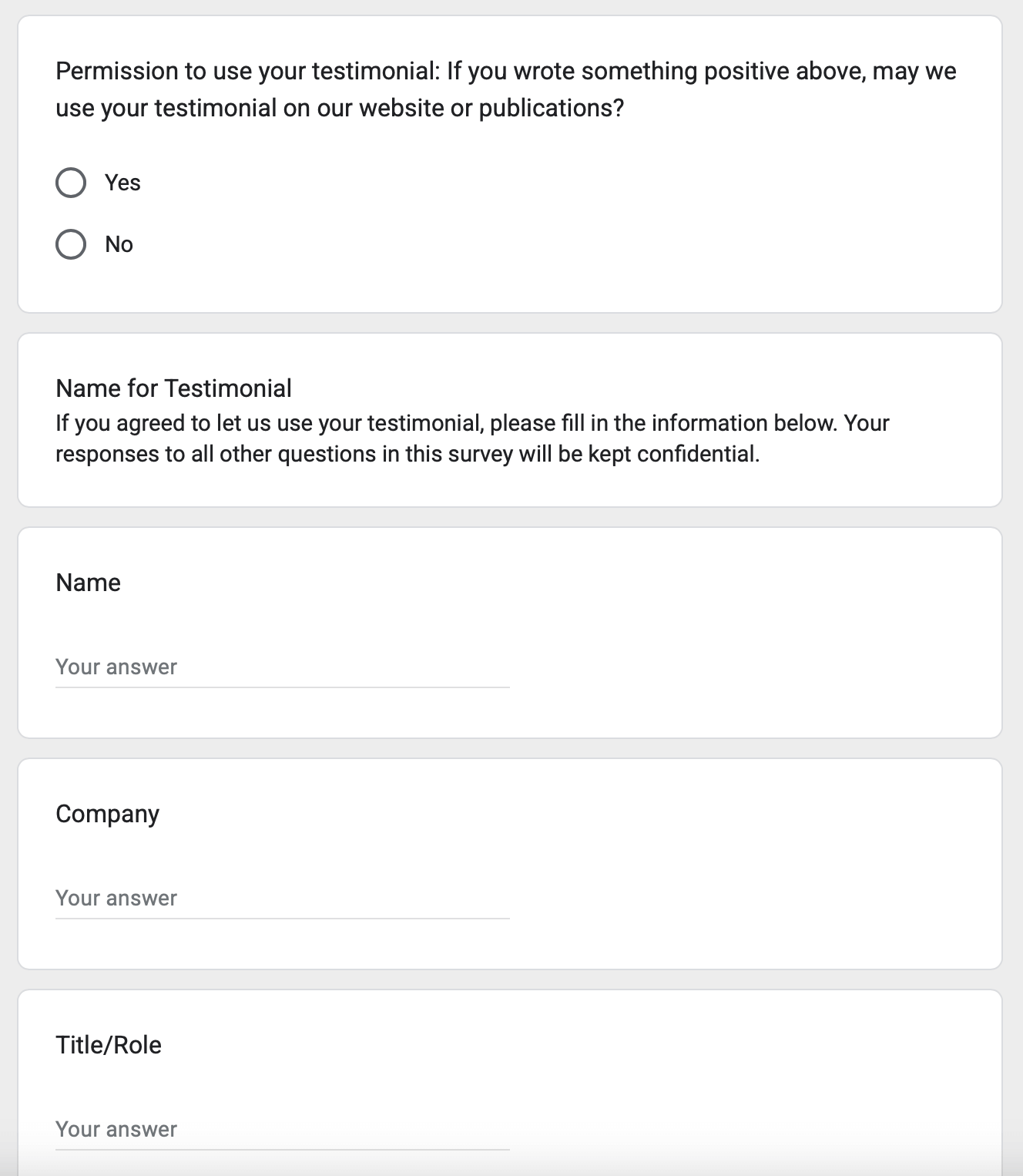
Task: Focus the Title/Role answer field
Action: pyautogui.click(x=283, y=1130)
